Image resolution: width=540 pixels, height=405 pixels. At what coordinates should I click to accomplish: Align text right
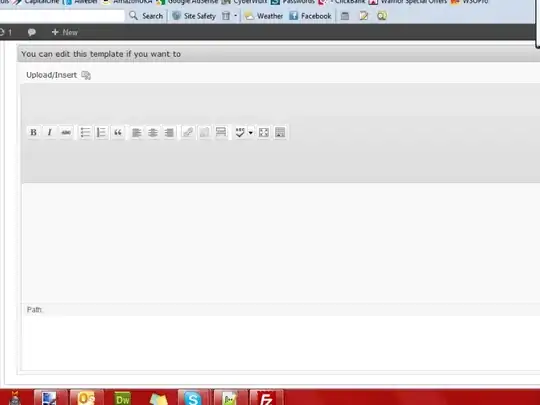point(169,132)
